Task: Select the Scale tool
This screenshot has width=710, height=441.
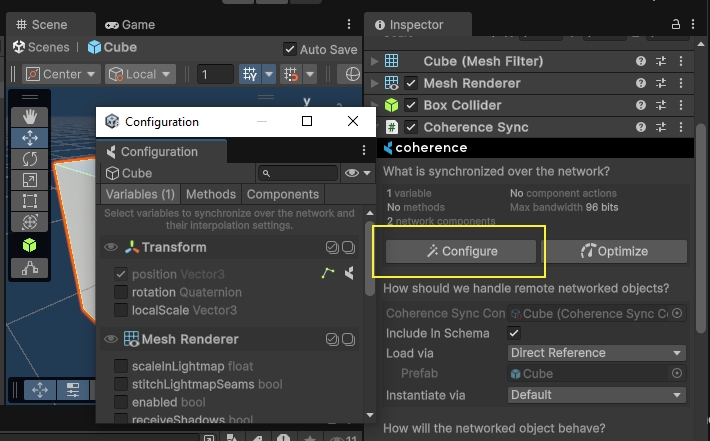Action: 30,180
